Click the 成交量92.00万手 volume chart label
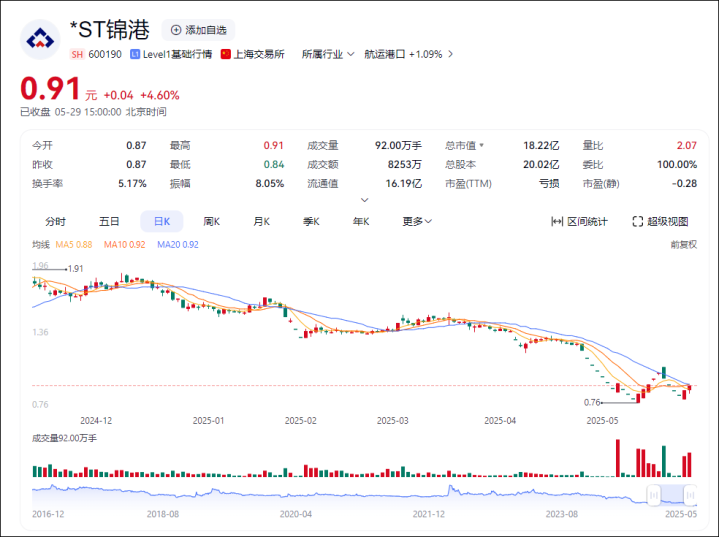Viewport: 719px width, 537px height. click(x=64, y=438)
